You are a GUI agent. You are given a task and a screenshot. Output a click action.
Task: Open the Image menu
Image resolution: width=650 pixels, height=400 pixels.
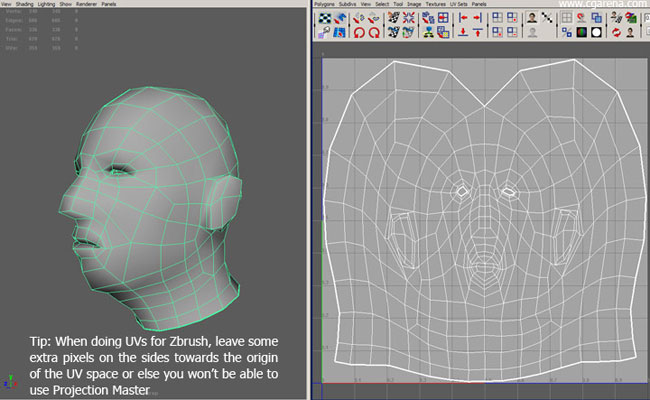point(414,4)
